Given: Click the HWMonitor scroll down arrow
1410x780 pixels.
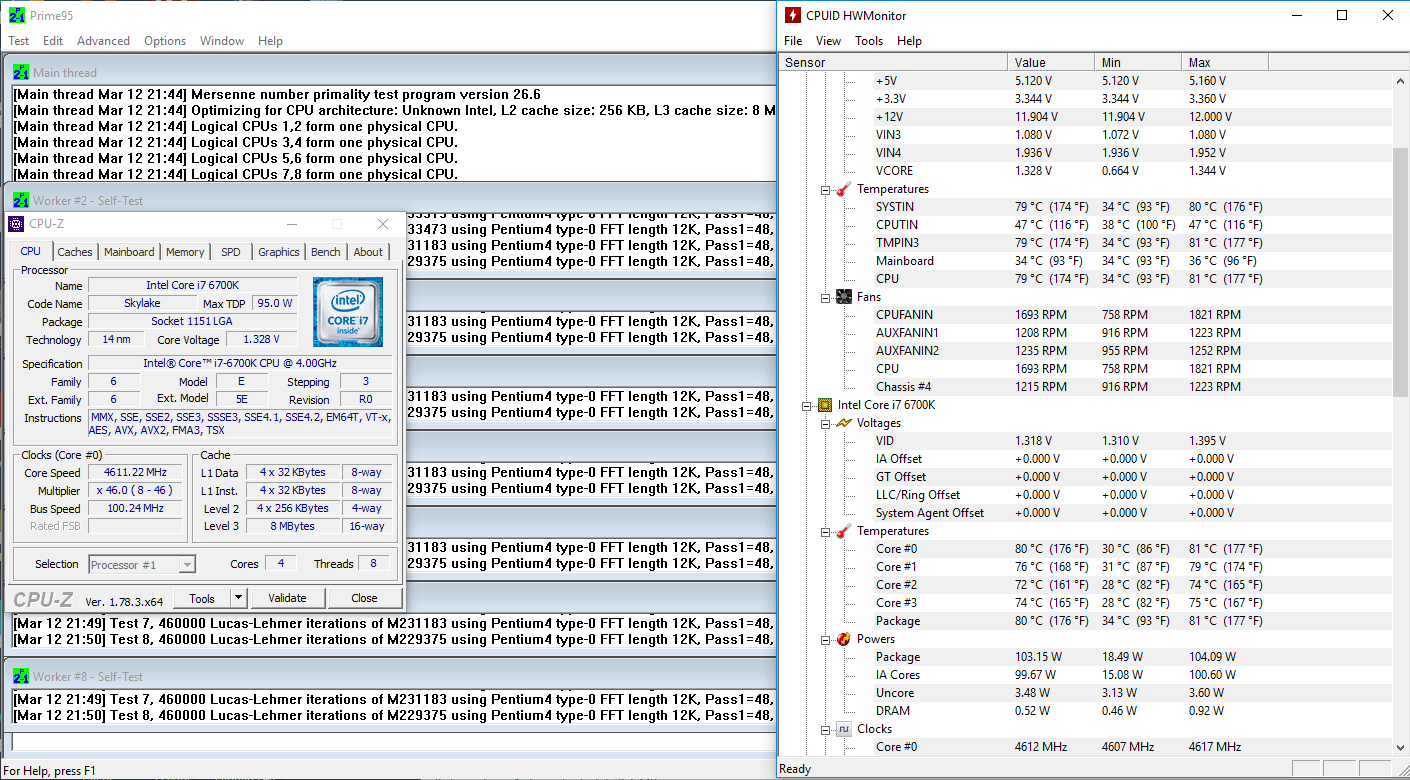Looking at the screenshot, I should point(1400,746).
